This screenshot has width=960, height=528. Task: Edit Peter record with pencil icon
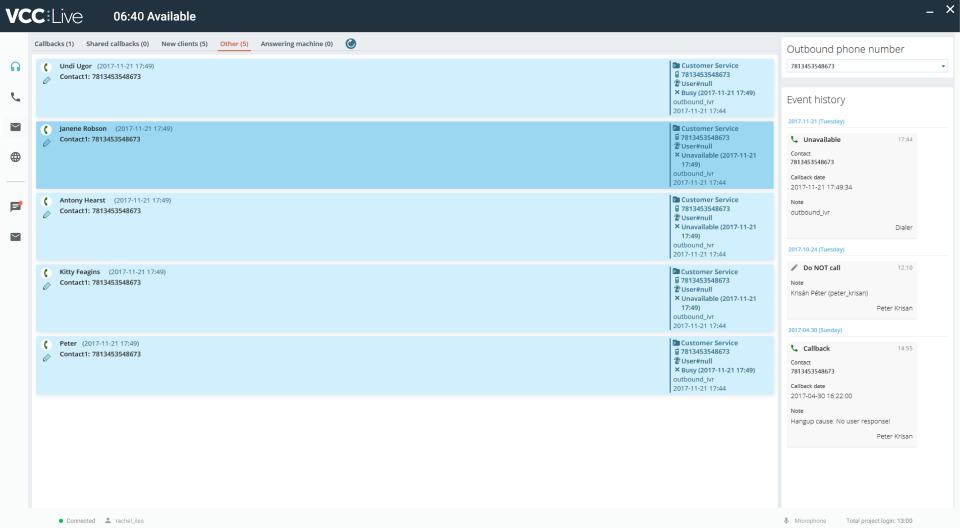47,358
